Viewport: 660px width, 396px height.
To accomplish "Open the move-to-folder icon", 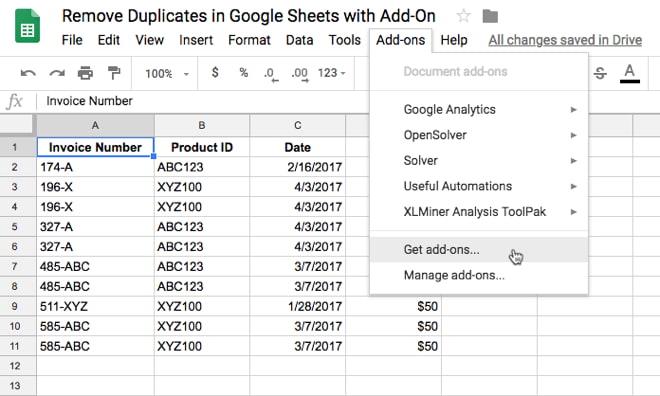I will tap(490, 16).
